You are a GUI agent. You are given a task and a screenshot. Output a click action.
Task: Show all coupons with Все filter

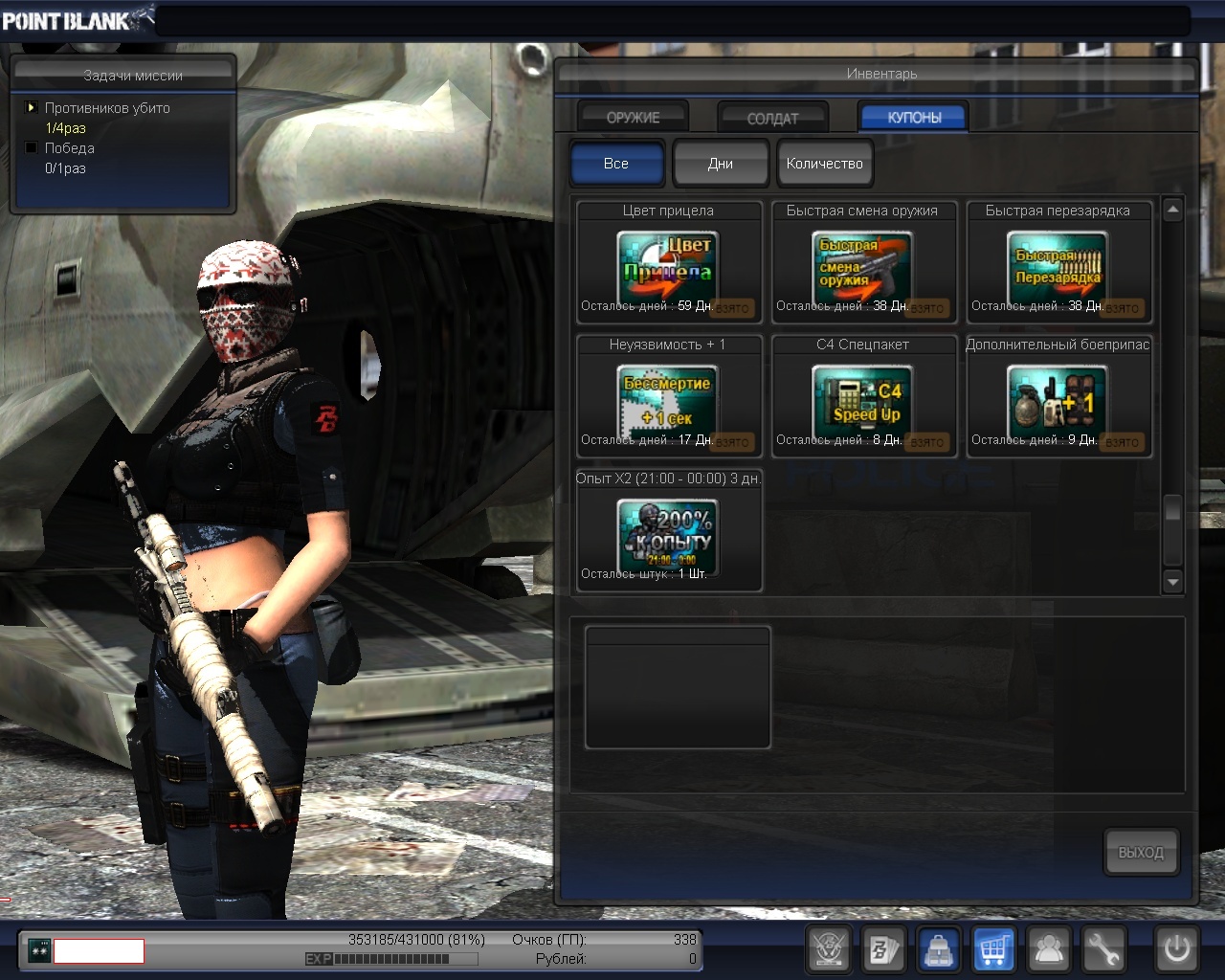point(616,164)
